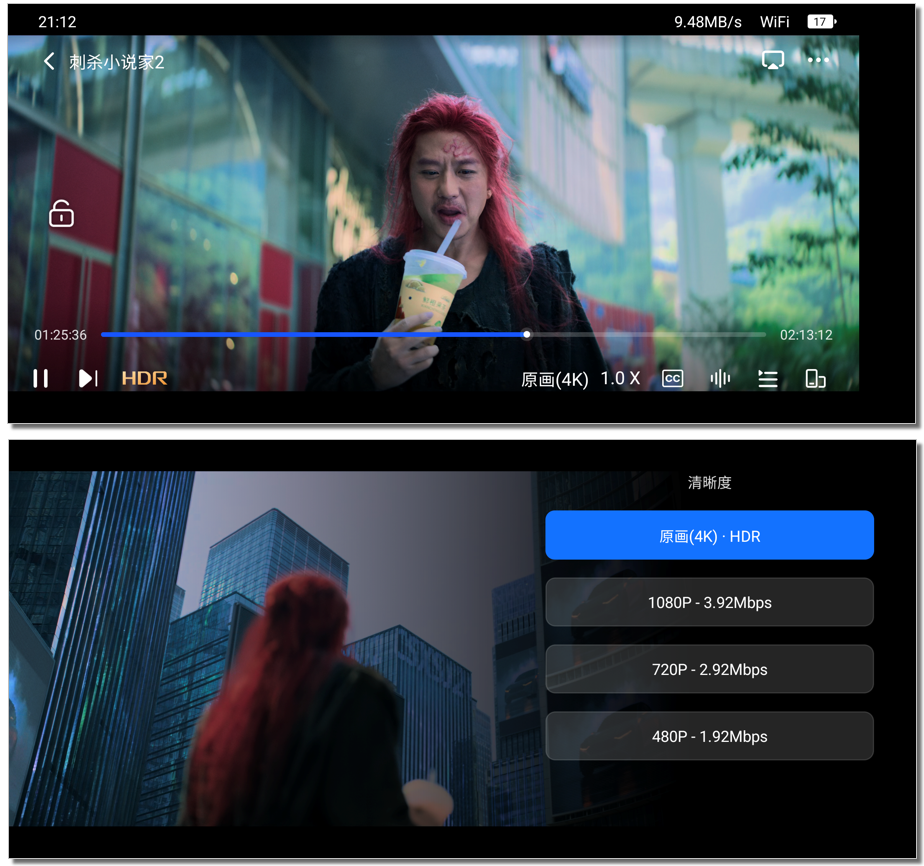Toggle the orange HDR badge
924x866 pixels.
click(x=144, y=378)
